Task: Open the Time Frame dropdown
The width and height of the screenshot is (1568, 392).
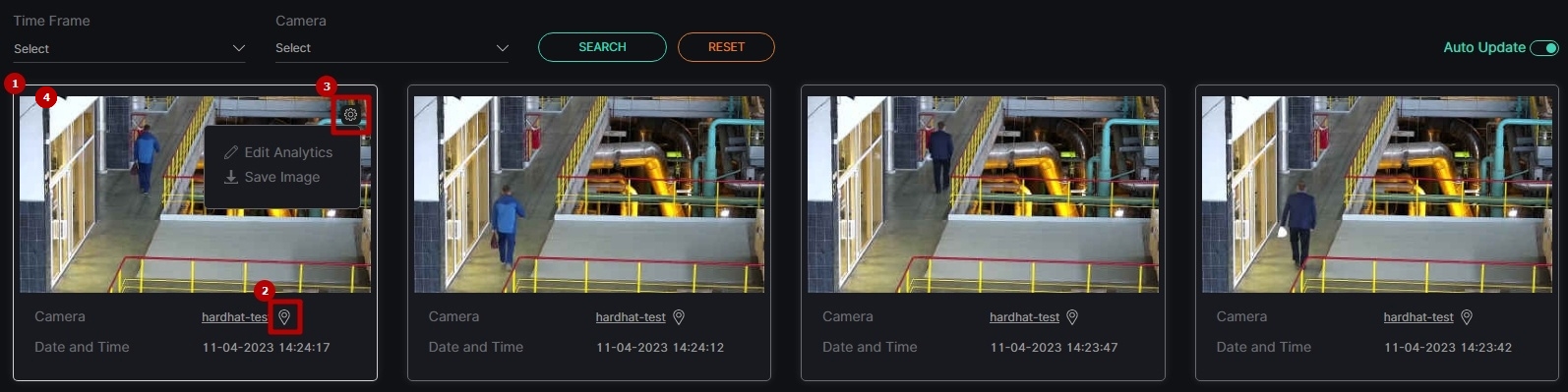Action: click(x=129, y=48)
